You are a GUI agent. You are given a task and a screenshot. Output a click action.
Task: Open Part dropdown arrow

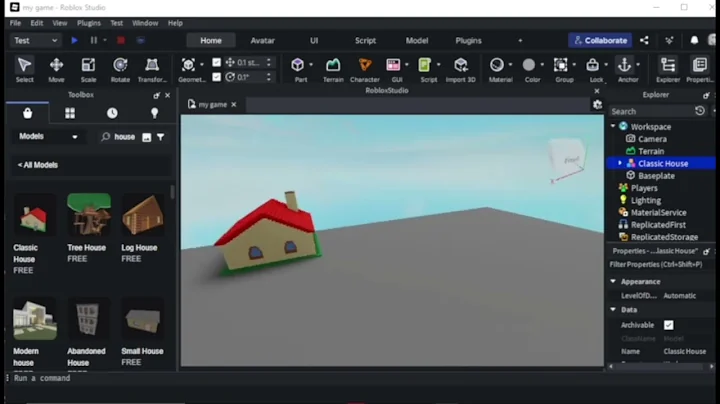point(311,65)
